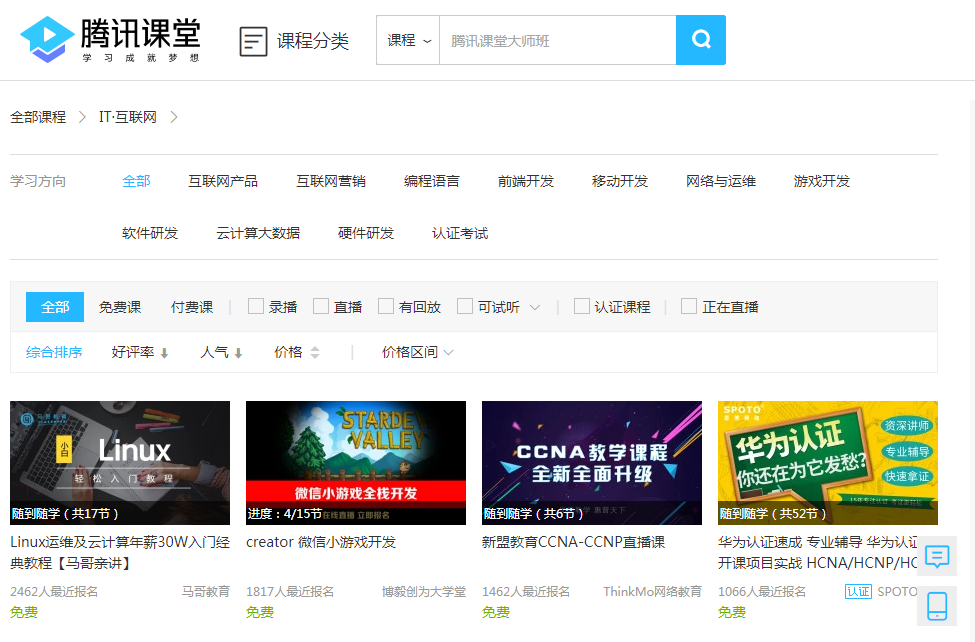Select 编程语言 in learning directions

(430, 181)
